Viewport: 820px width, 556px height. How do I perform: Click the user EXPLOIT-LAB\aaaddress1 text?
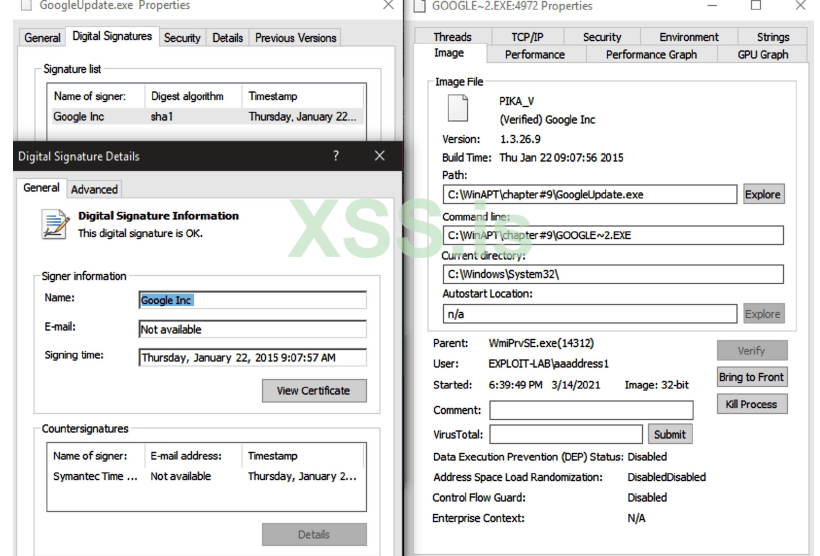click(x=548, y=364)
